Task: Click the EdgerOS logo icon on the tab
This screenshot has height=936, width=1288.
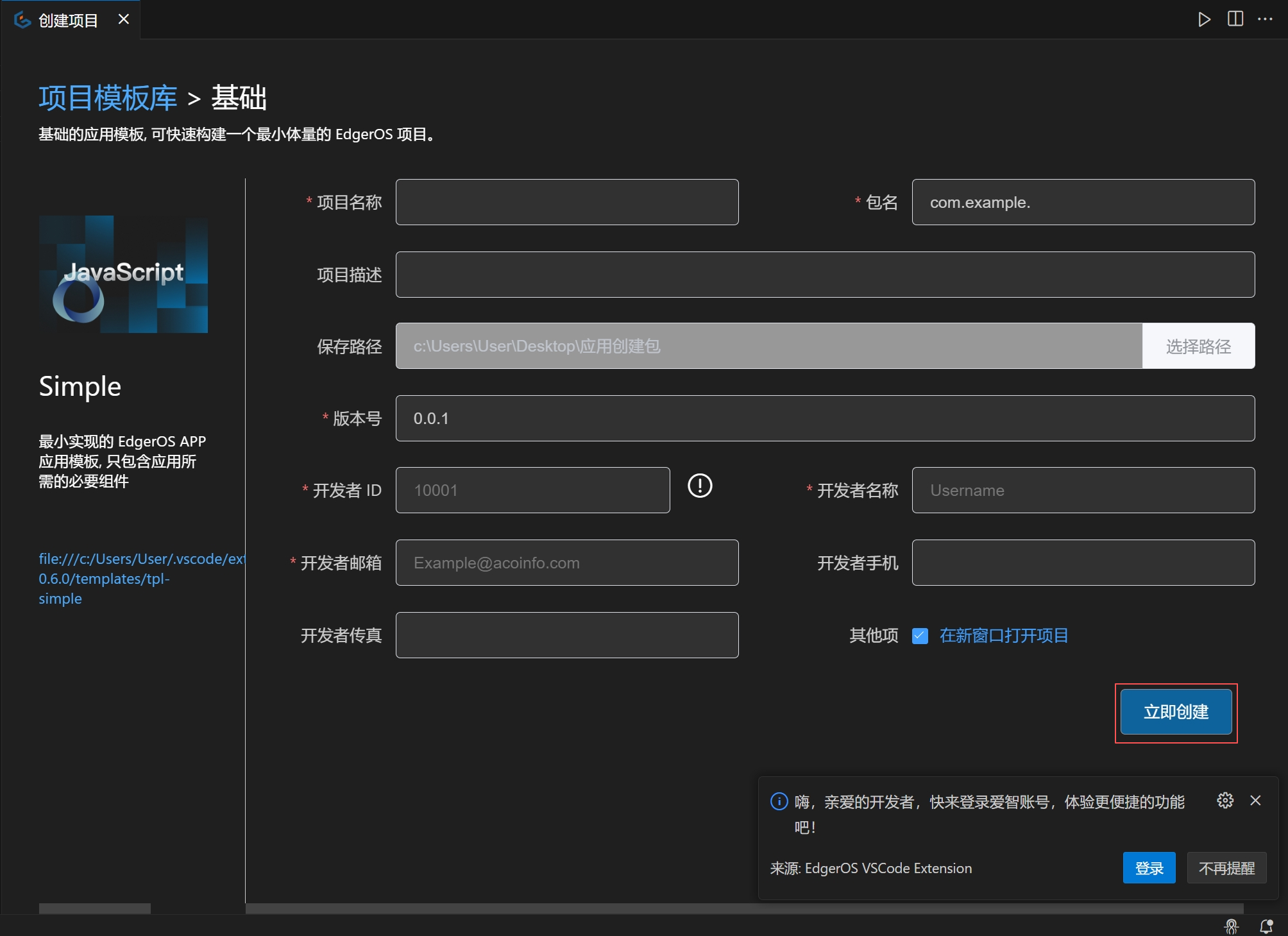Action: (22, 20)
